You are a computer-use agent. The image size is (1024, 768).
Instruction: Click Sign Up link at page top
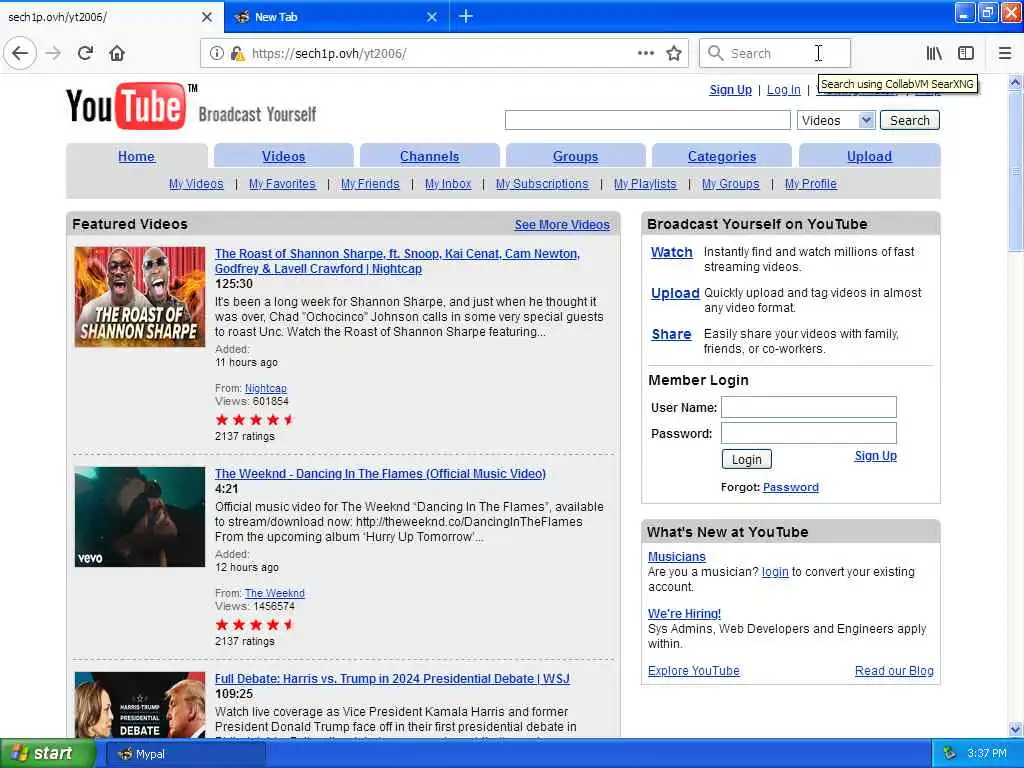pos(730,89)
